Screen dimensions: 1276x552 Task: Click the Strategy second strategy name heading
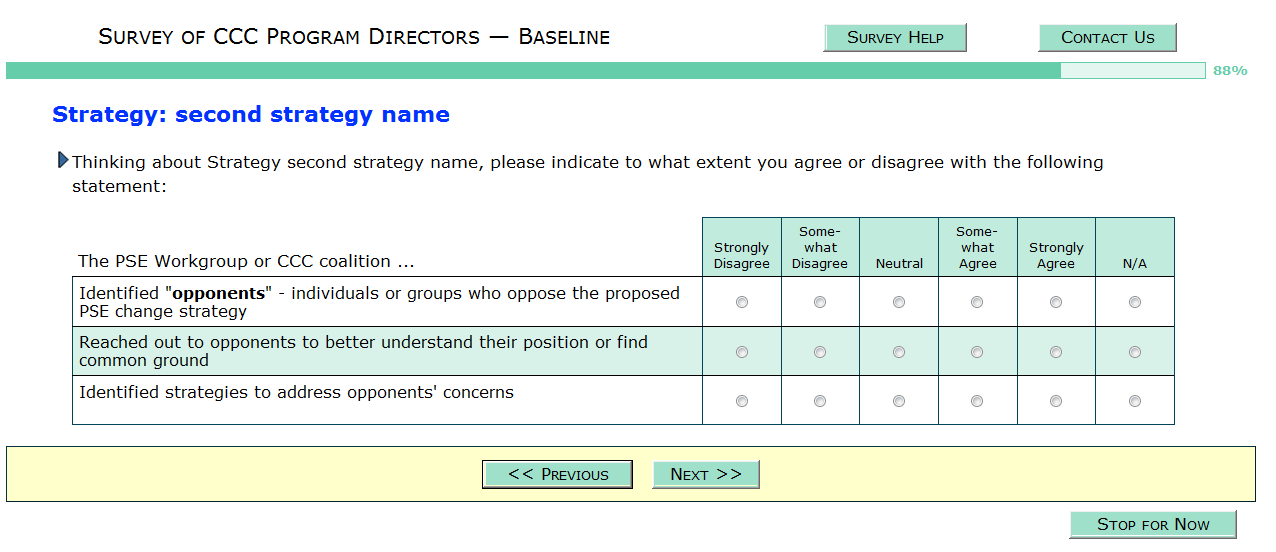pos(251,115)
